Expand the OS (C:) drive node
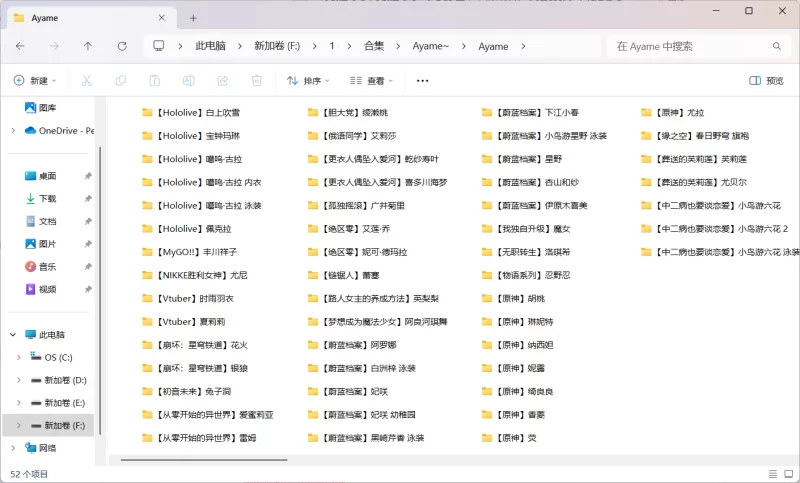The image size is (800, 483). point(19,357)
